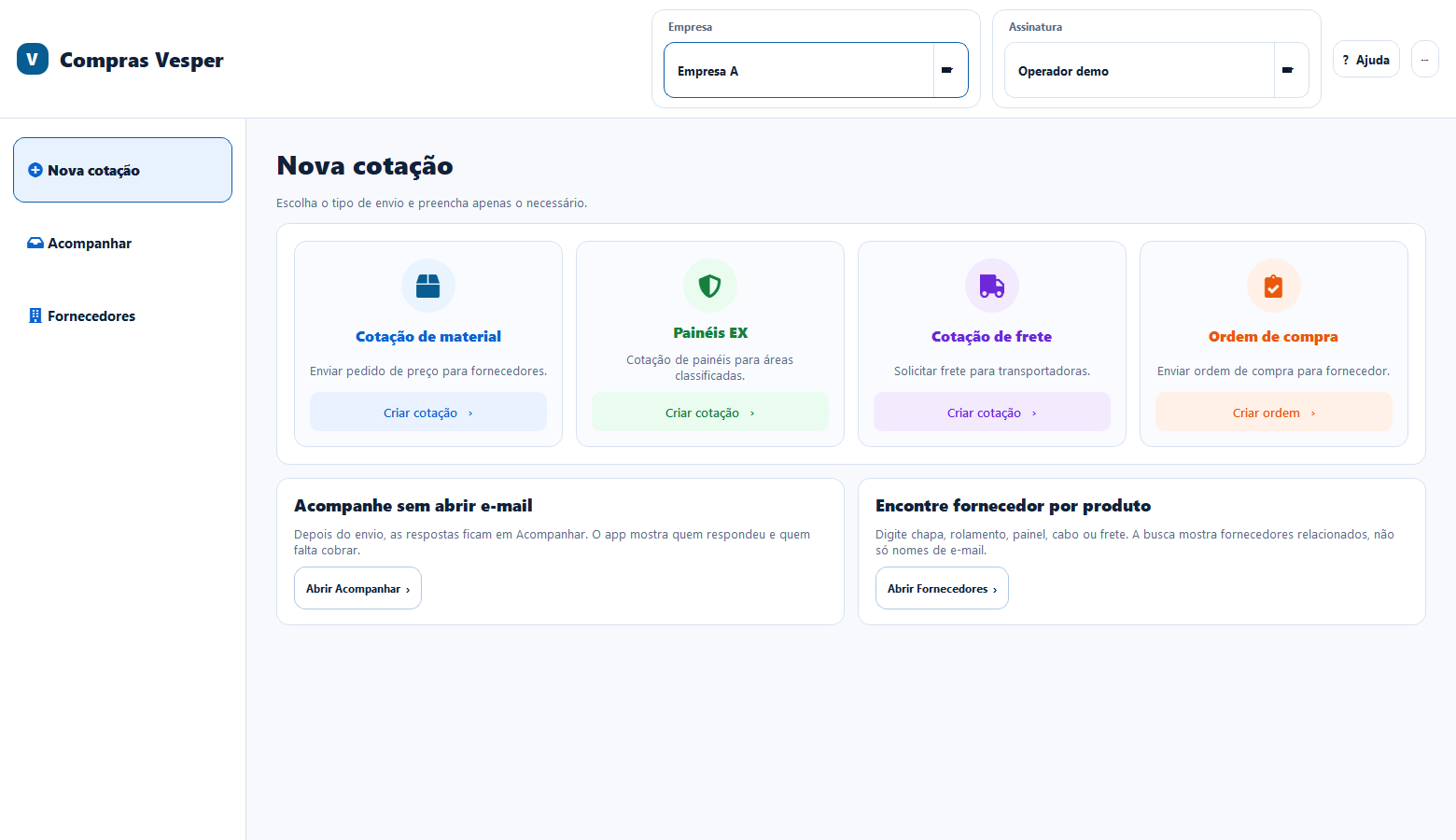
Task: Click the shield icon above Painéis EX
Action: (x=710, y=286)
